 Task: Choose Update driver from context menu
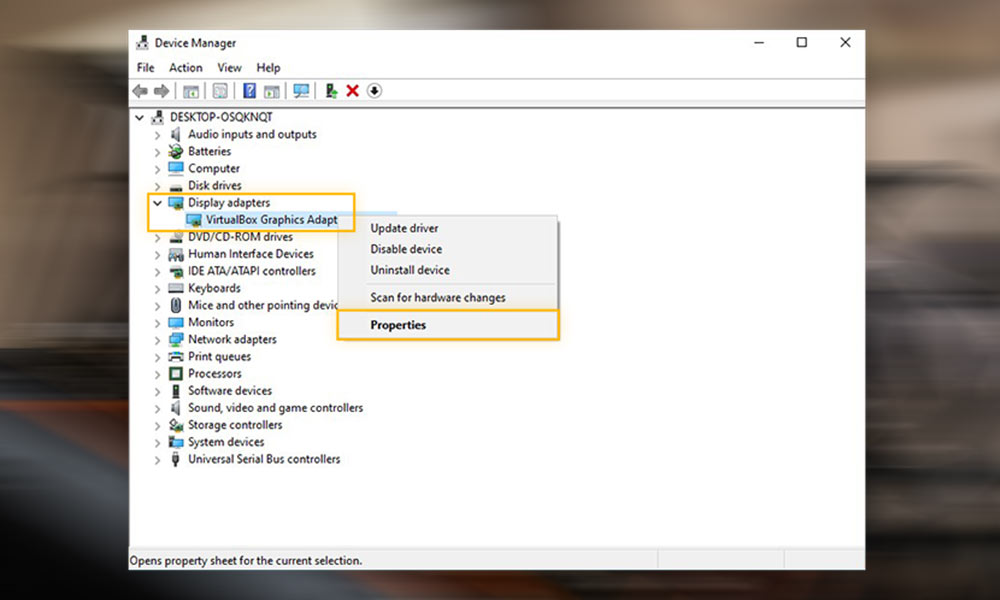(404, 228)
